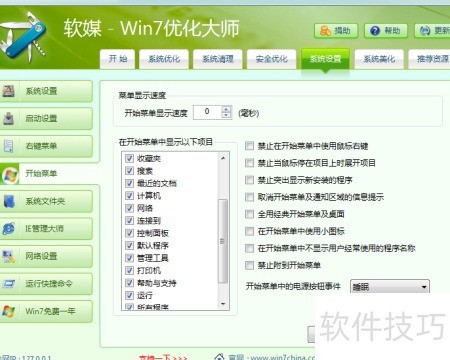This screenshot has height=360, width=450.
Task: Enable 全用经典开始菜单及桌面
Action: 249,214
